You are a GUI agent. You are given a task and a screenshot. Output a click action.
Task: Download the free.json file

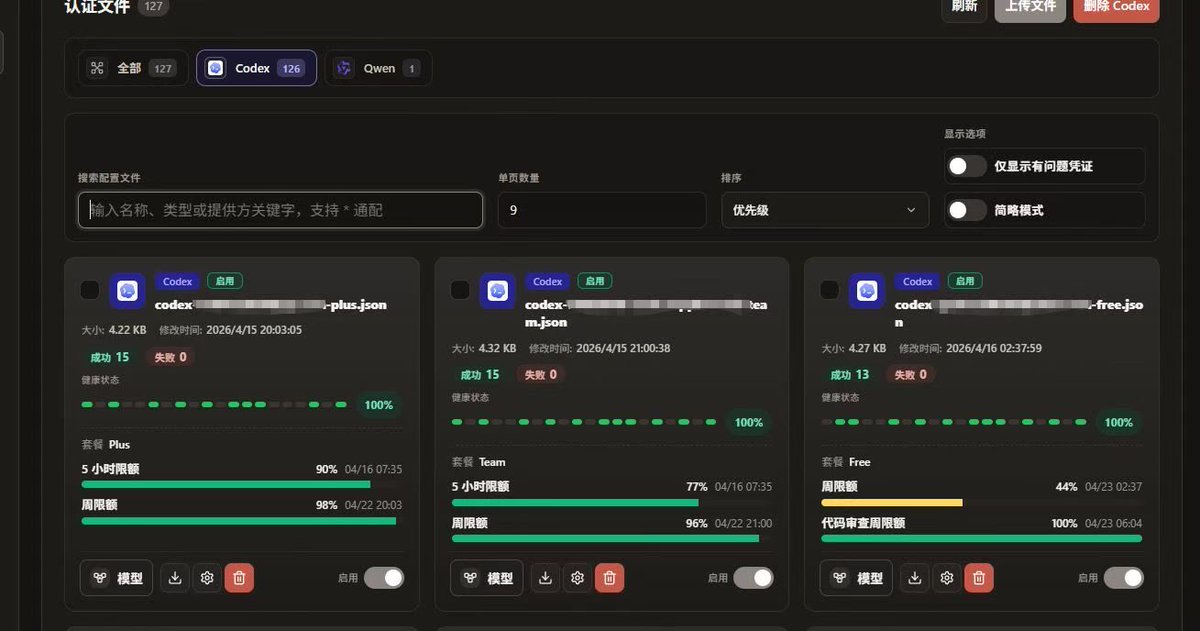click(x=915, y=578)
